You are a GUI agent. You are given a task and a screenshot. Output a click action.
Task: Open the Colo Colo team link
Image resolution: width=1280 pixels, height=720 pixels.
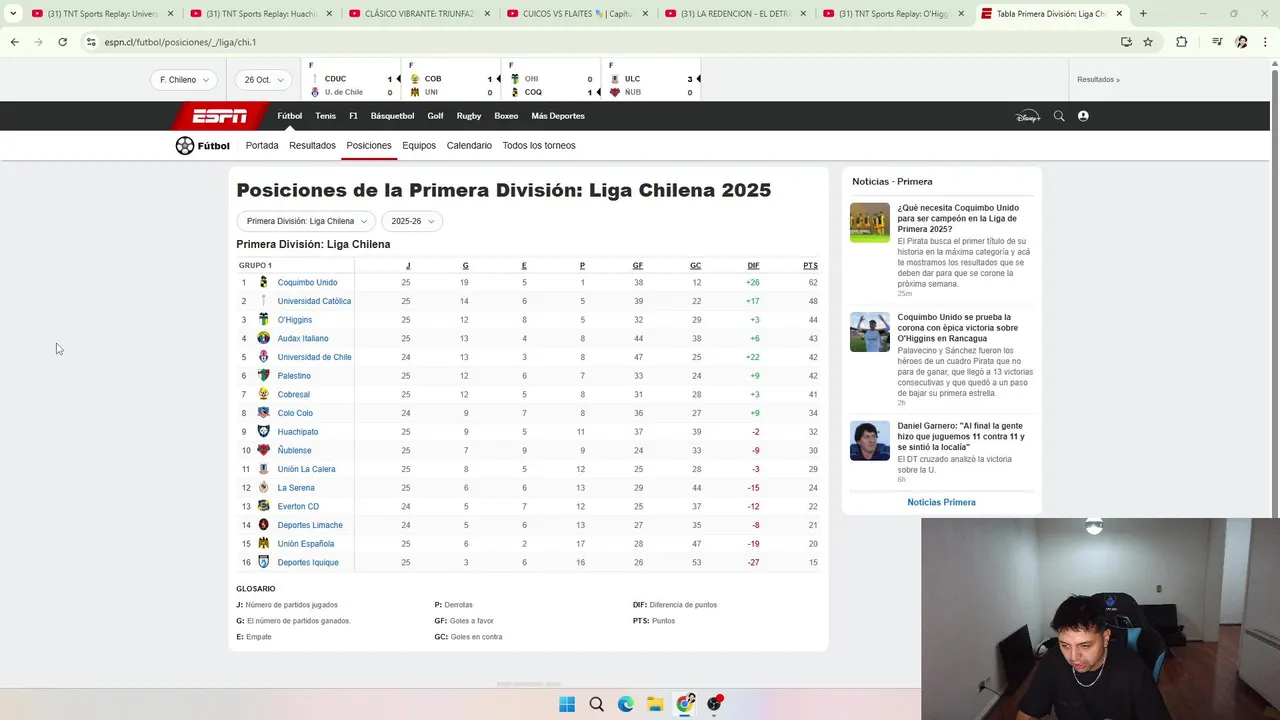point(295,413)
